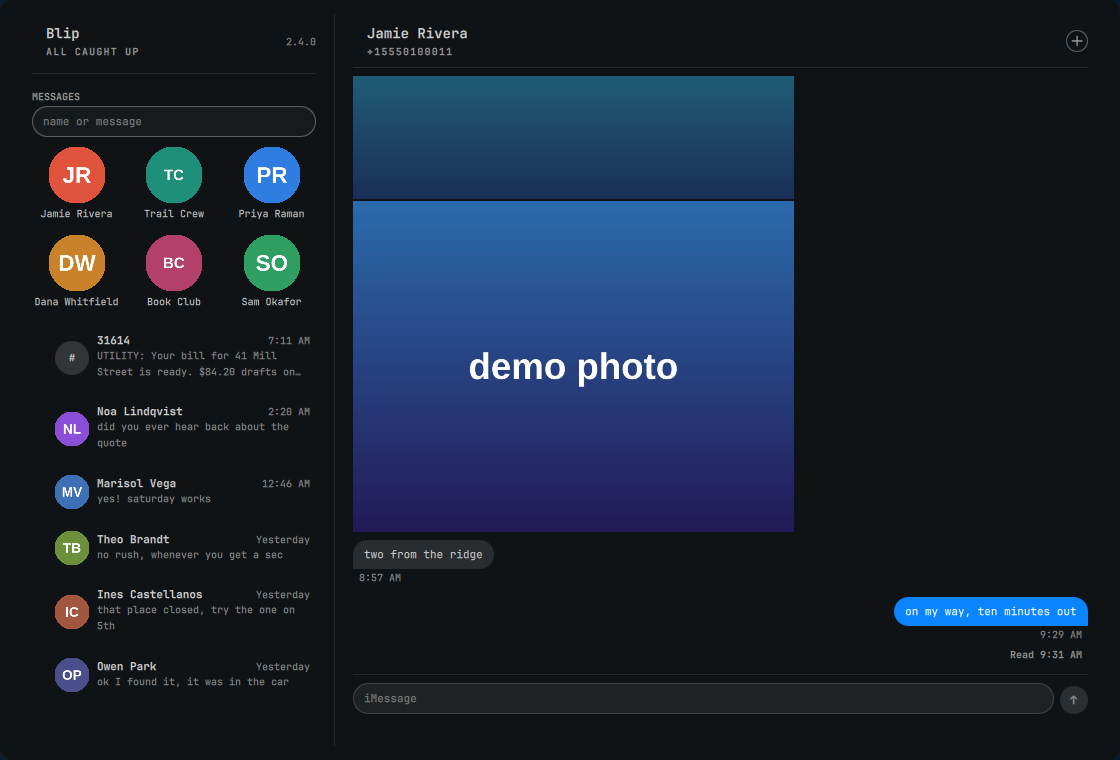Click the NL avatar icon
Screen dimensions: 1120x760
click(x=71, y=429)
